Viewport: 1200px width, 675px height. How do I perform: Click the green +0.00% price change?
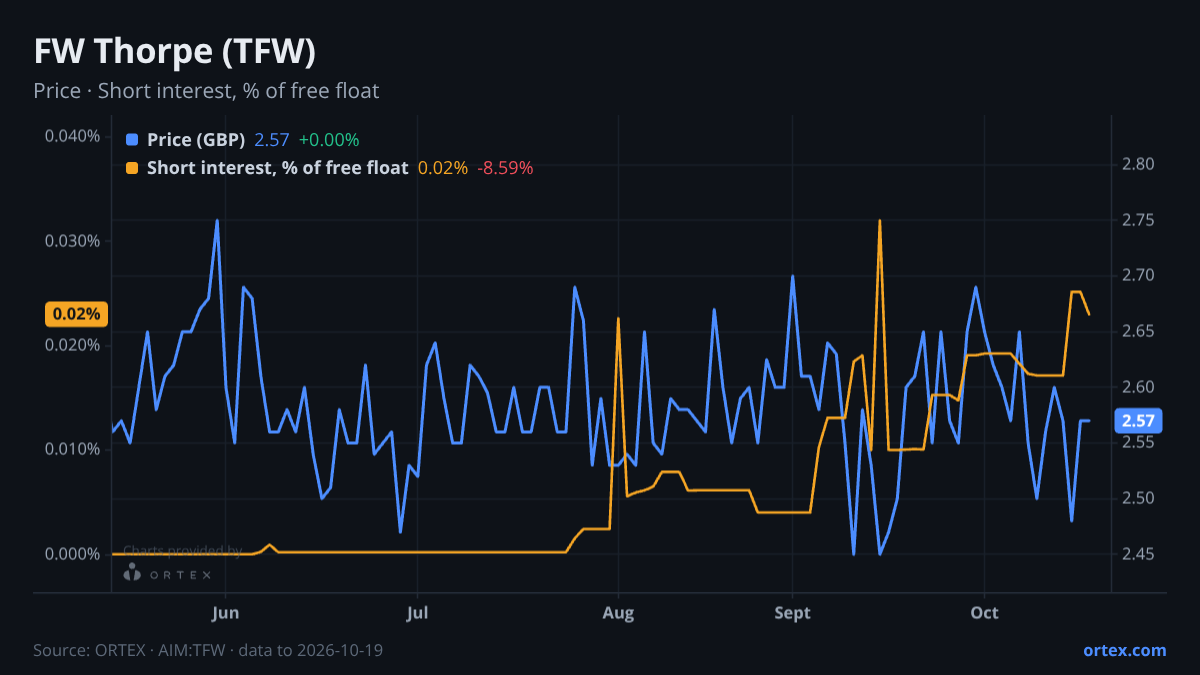[329, 140]
